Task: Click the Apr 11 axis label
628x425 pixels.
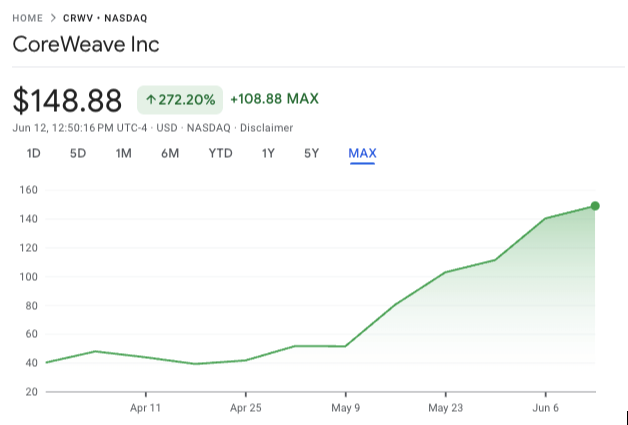Action: point(145,408)
